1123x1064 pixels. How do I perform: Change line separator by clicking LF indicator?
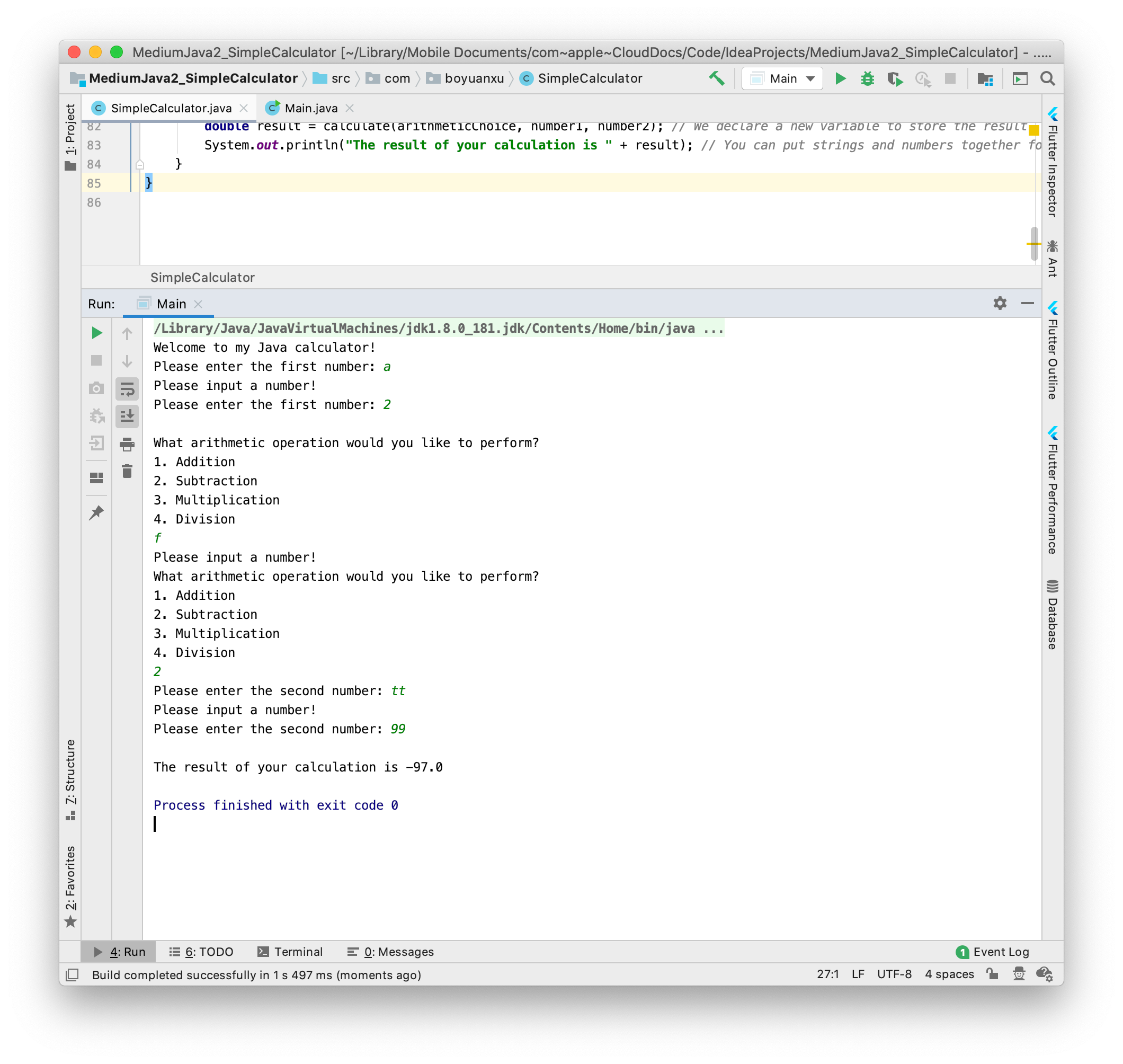(x=858, y=974)
